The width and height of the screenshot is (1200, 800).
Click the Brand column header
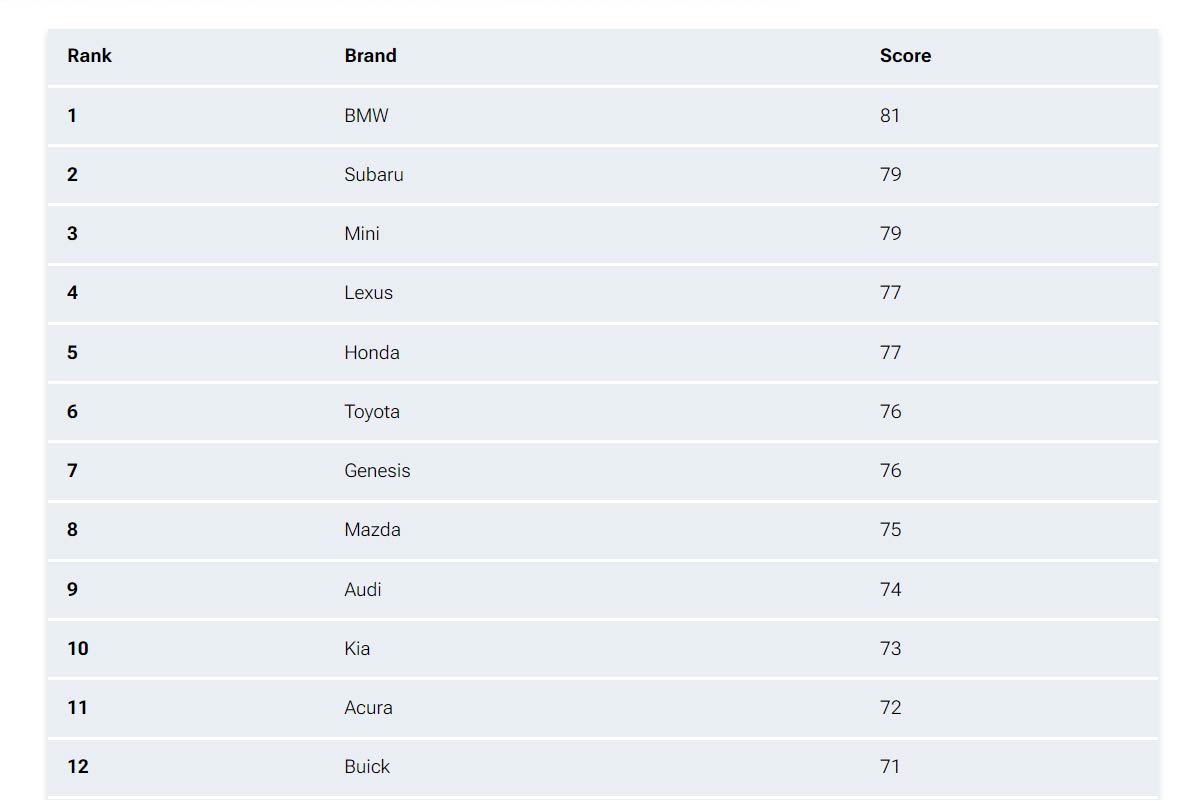coord(370,56)
